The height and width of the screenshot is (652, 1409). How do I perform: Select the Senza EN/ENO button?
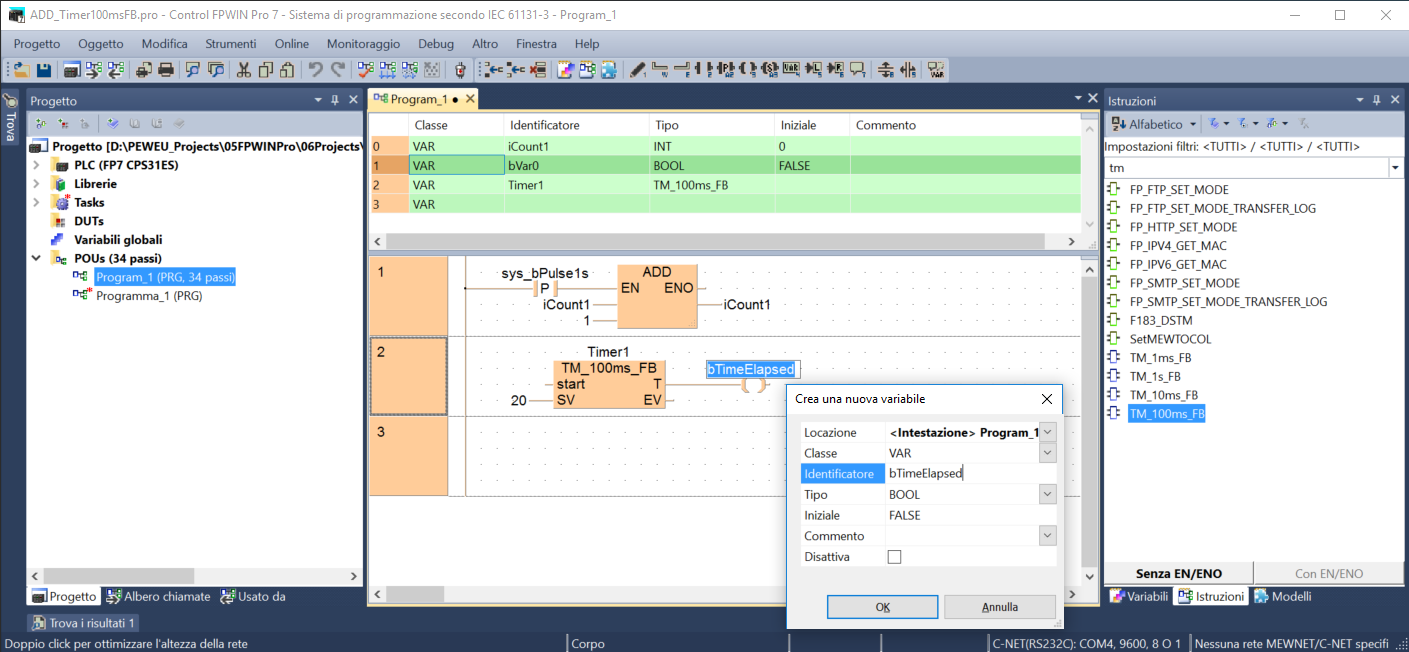(1179, 573)
